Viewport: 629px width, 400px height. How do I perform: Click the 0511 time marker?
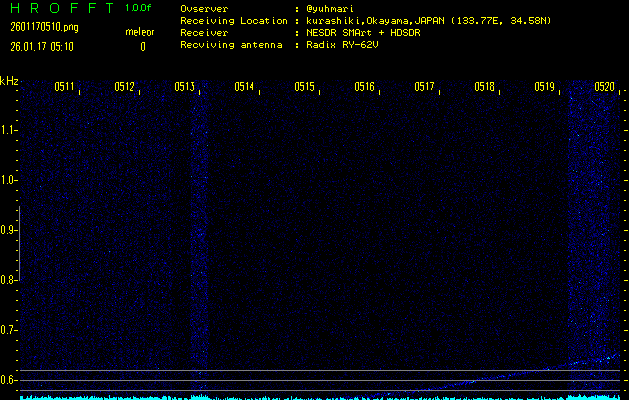(64, 87)
